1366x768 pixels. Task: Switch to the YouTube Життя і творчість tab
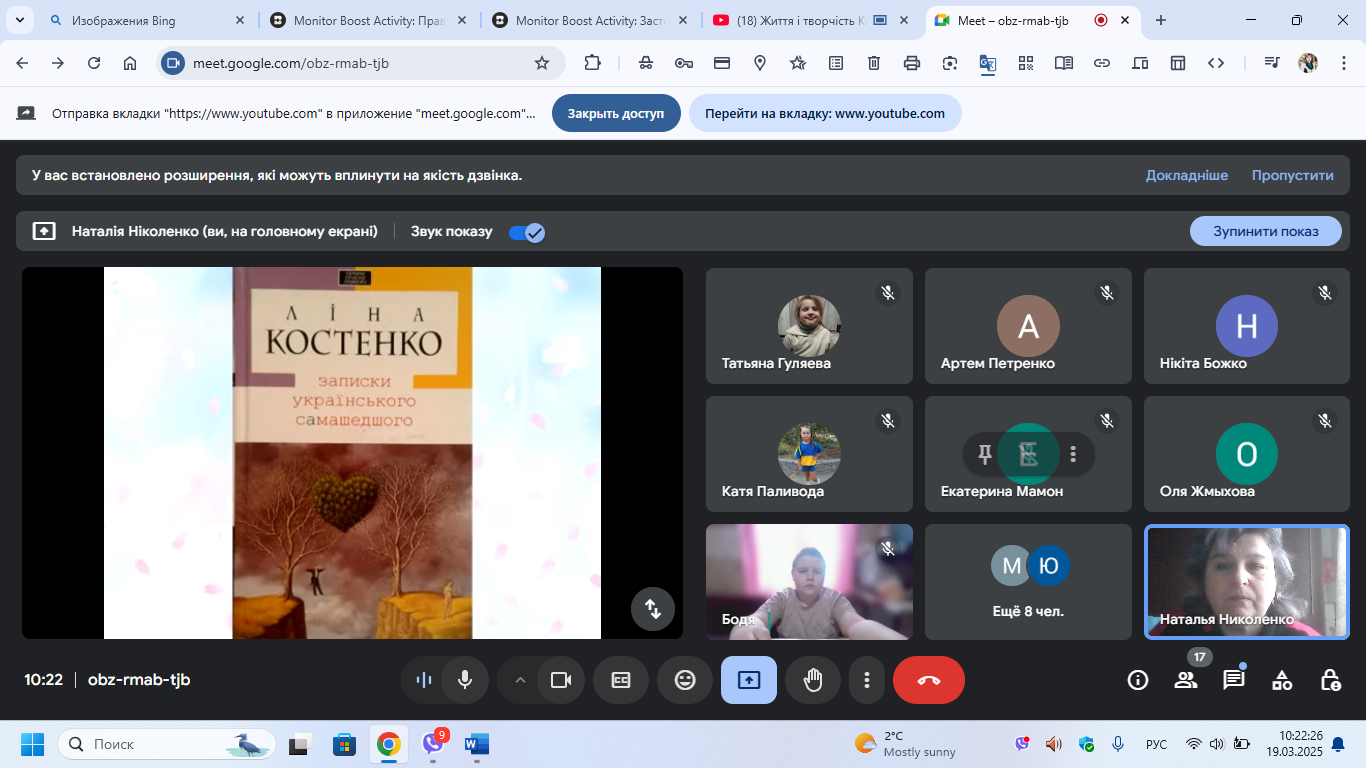point(812,20)
